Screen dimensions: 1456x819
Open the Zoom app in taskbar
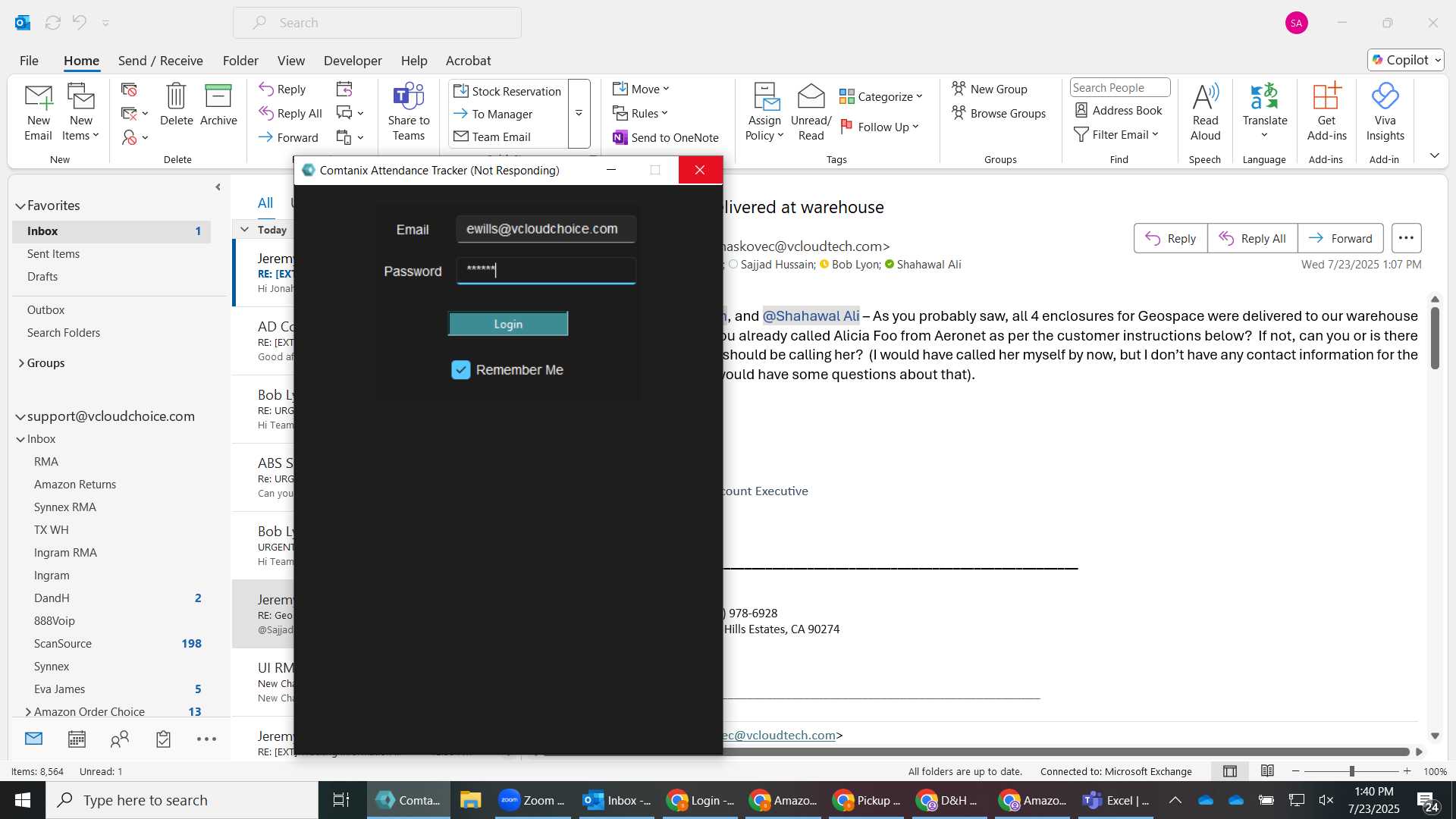[x=532, y=800]
